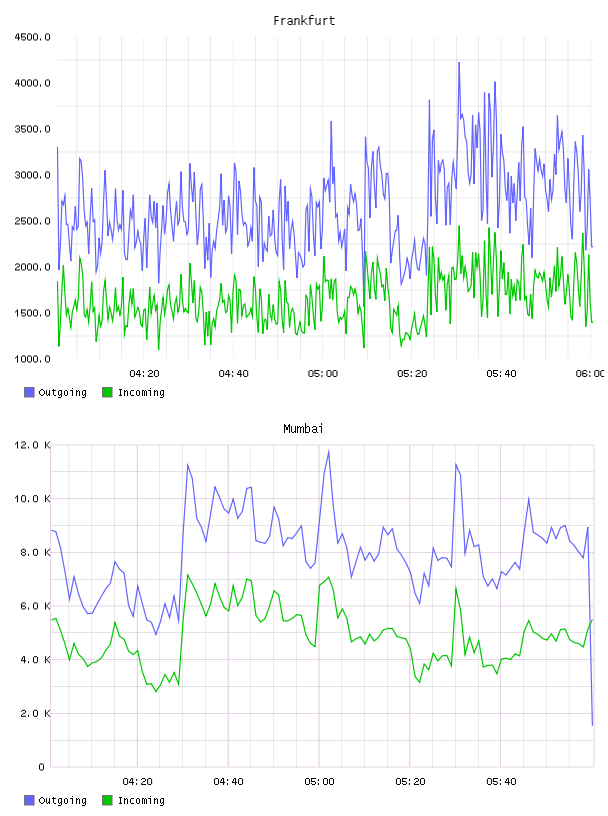
Task: Click the 6.0 K y-axis label in Mumbai chart
Action: (35, 606)
